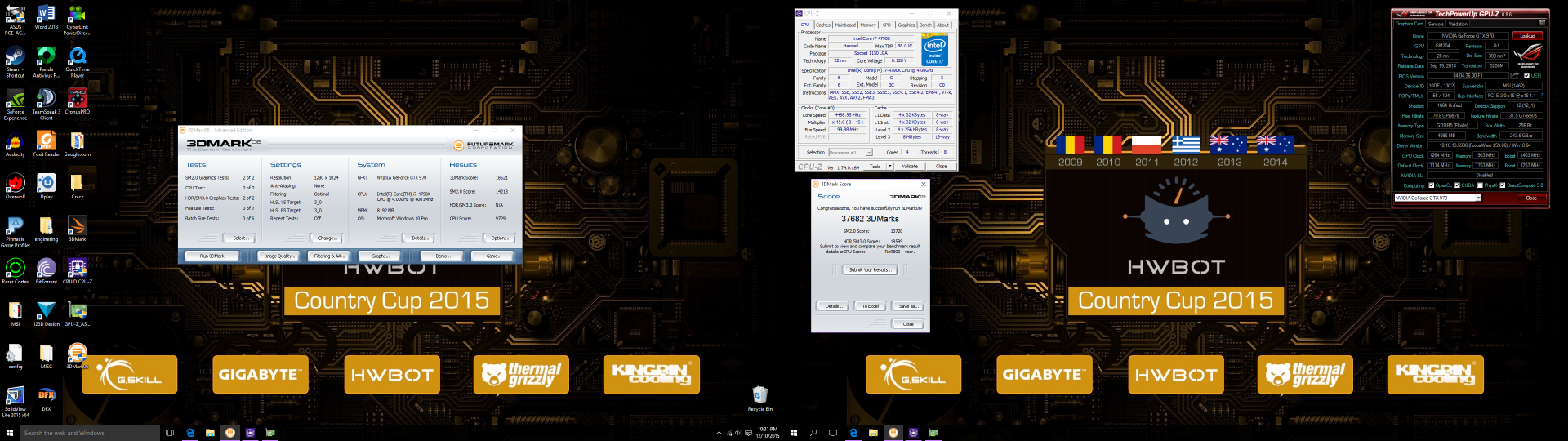Screen dimensions: 1568x441
Task: Switch to the SPD tab in CPU-Z
Action: click(x=887, y=24)
